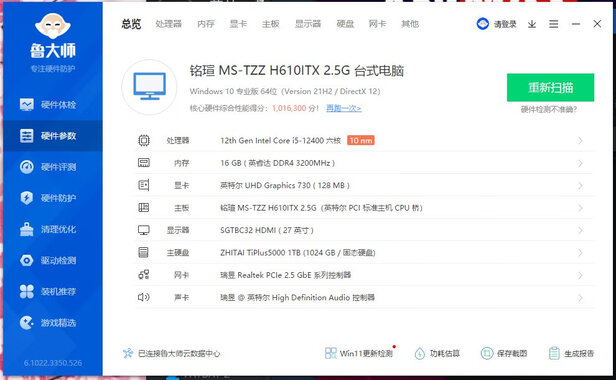Click the download arrow icon in title bar

click(532, 24)
